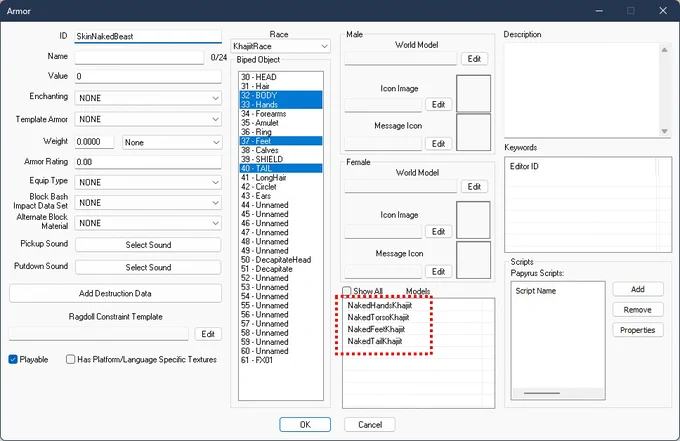The width and height of the screenshot is (680, 441).
Task: Select 34 - Forearms biped slot
Action: 281,114
